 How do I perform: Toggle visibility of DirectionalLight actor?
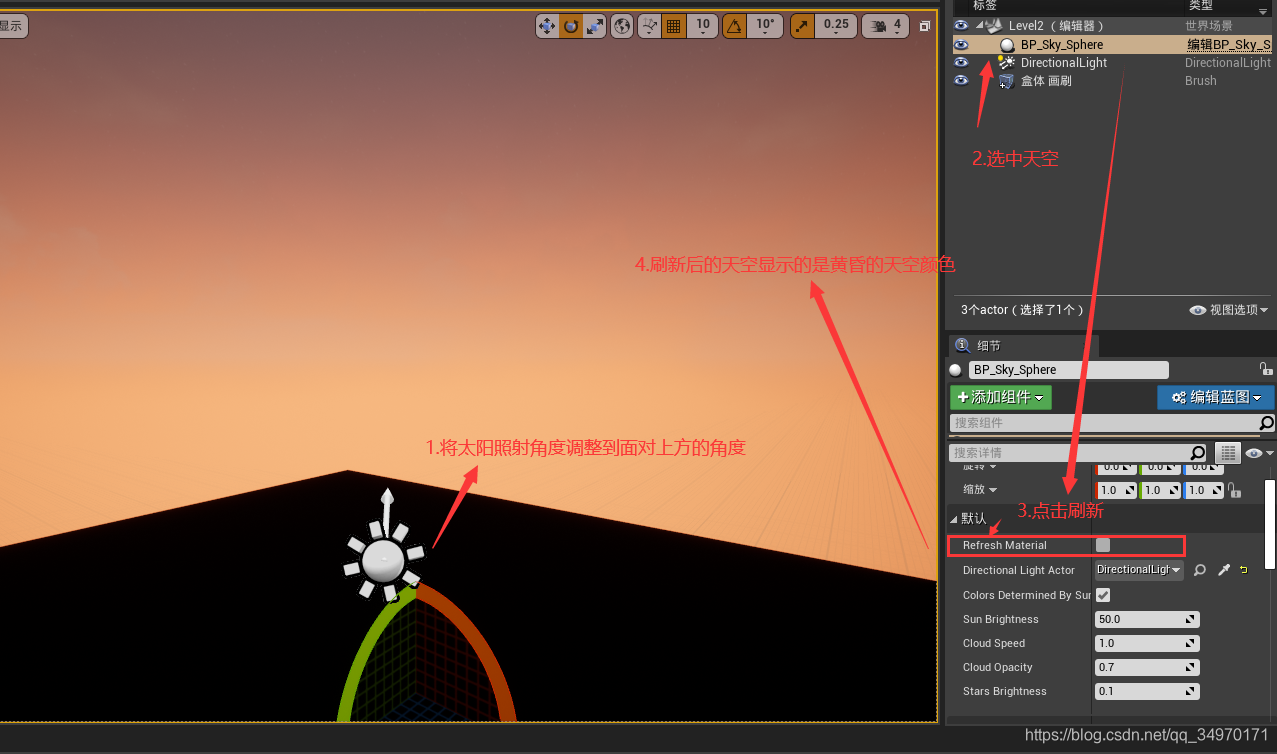[x=961, y=62]
